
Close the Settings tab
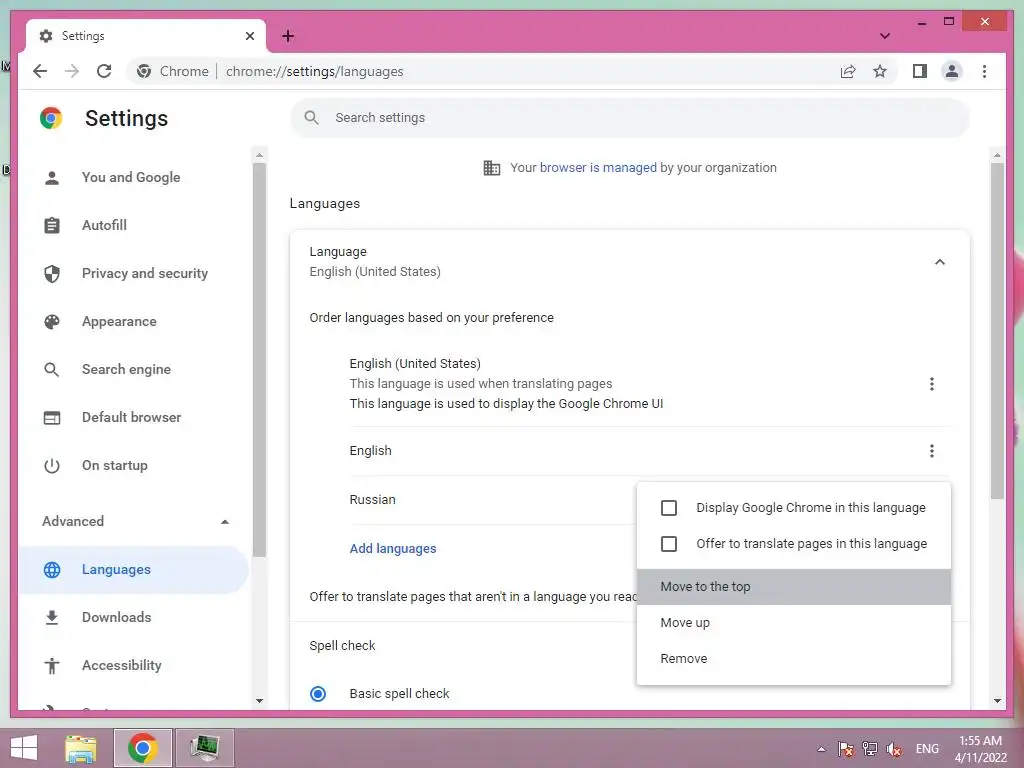point(249,36)
